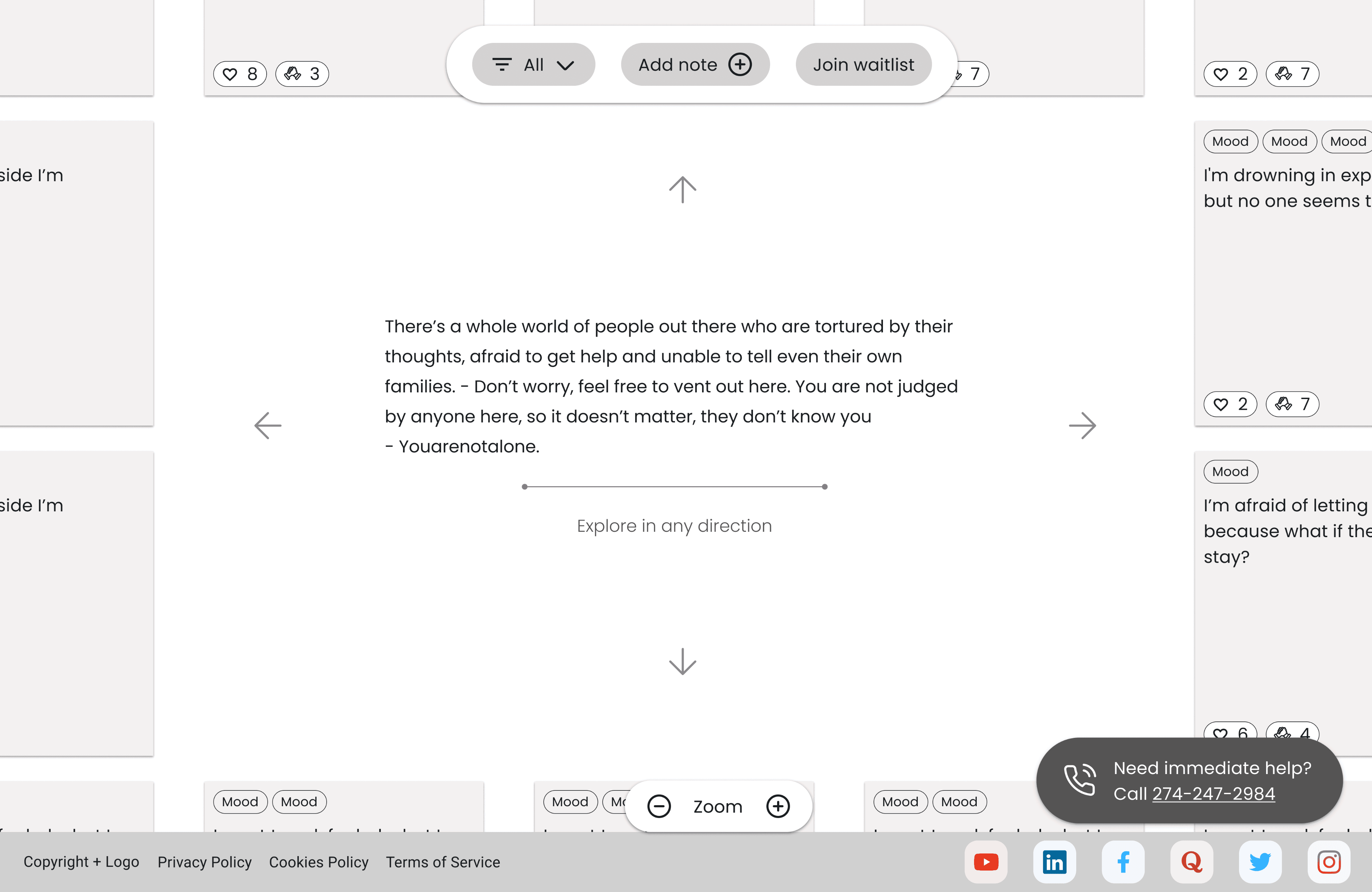
Task: Navigate right with the right arrow
Action: [x=1082, y=426]
